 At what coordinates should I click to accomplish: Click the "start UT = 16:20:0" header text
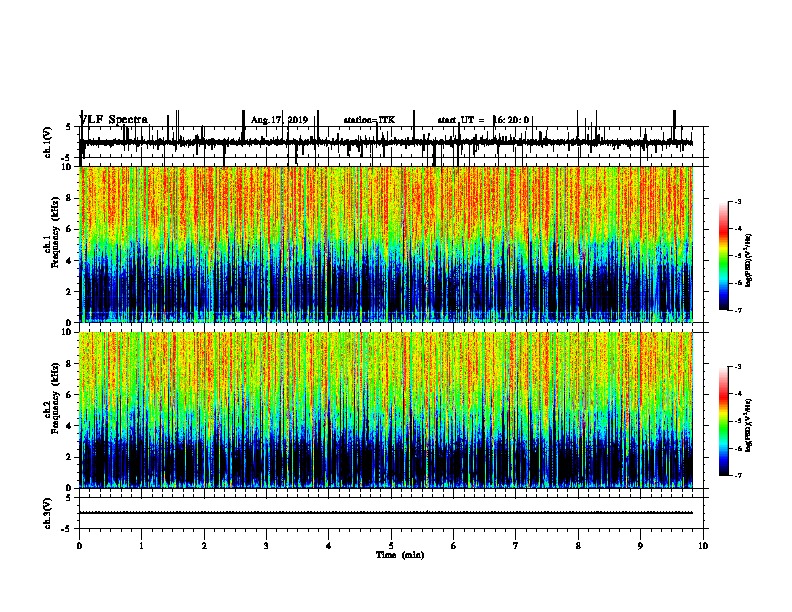click(x=483, y=120)
